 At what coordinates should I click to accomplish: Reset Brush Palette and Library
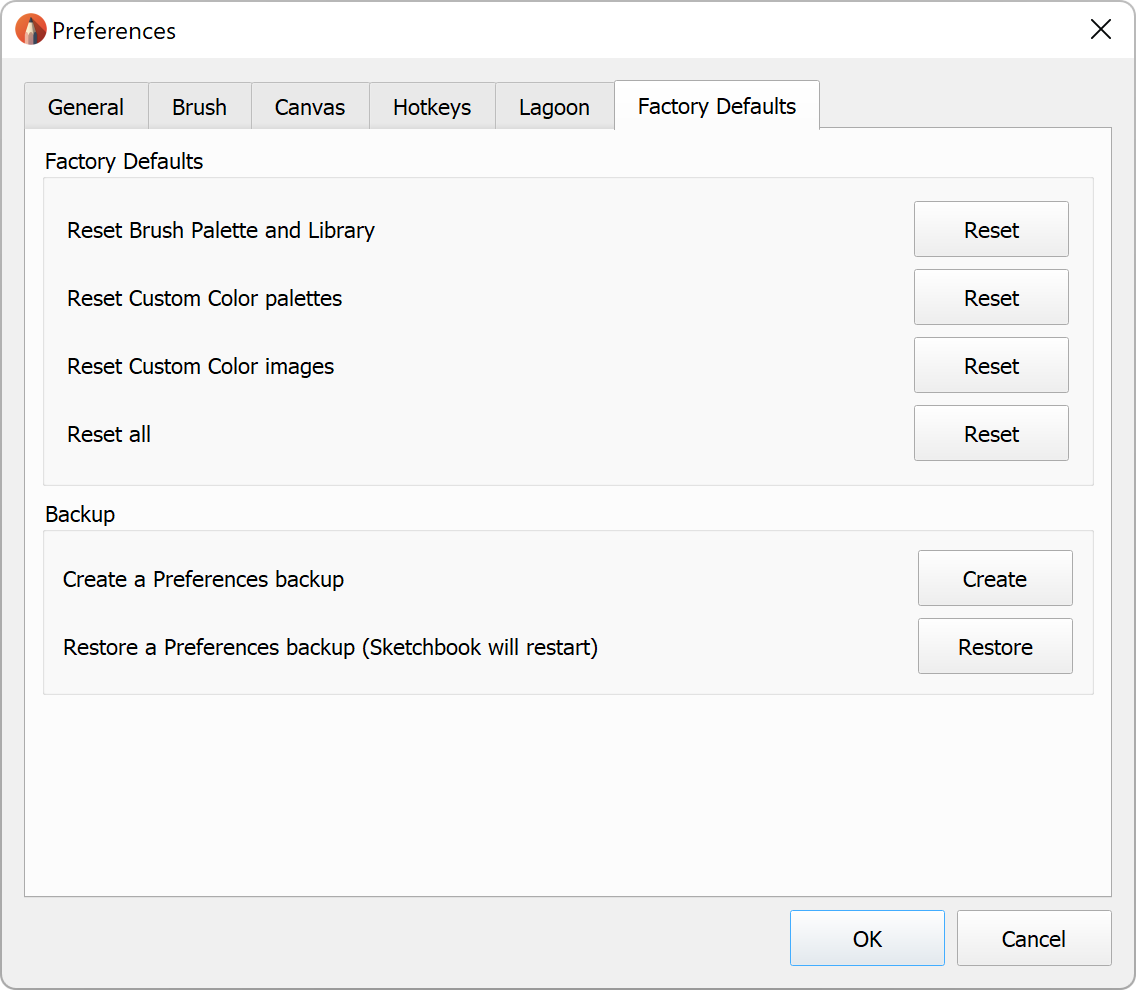coord(991,230)
